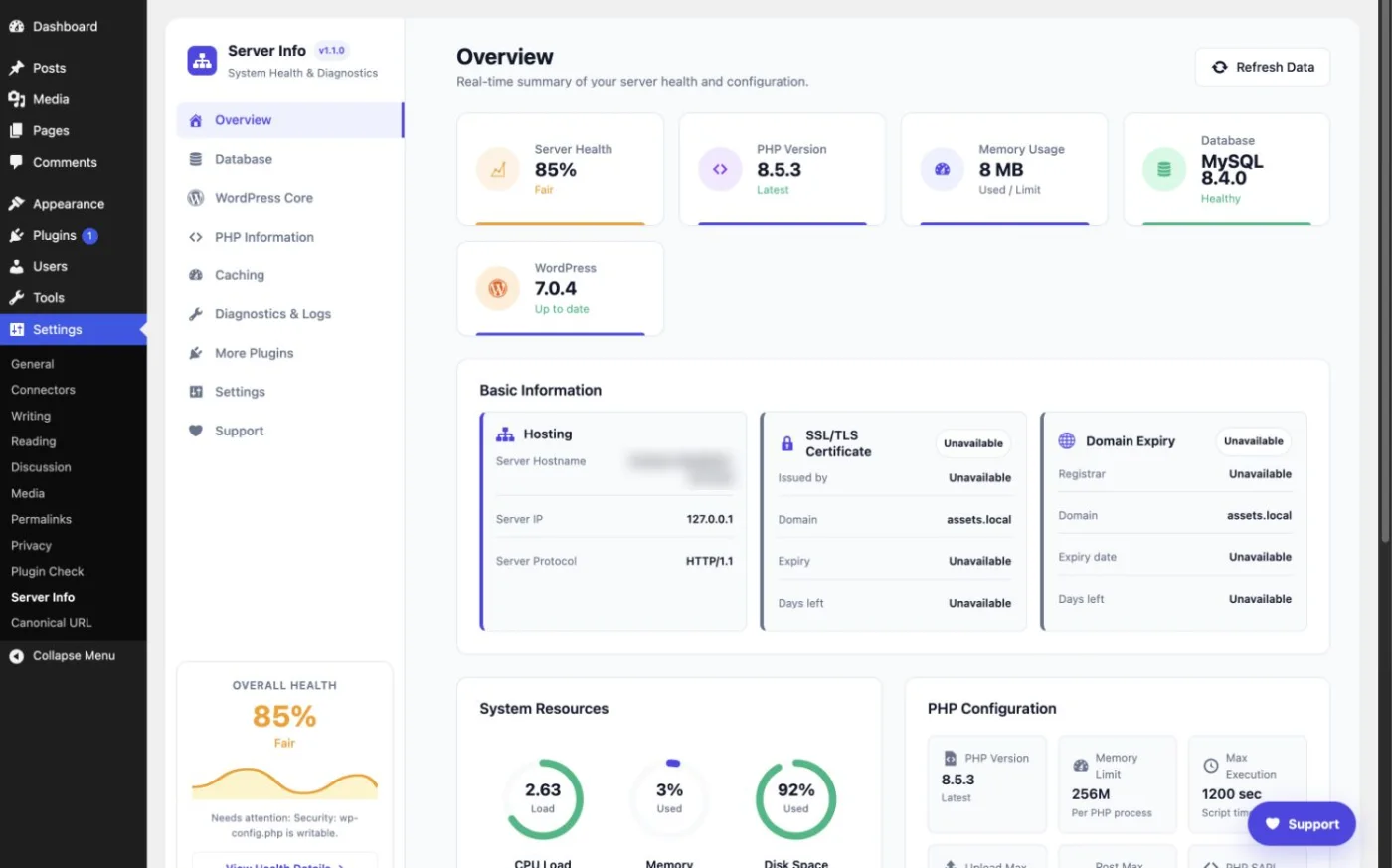Open Discussion settings submenu

(x=41, y=467)
